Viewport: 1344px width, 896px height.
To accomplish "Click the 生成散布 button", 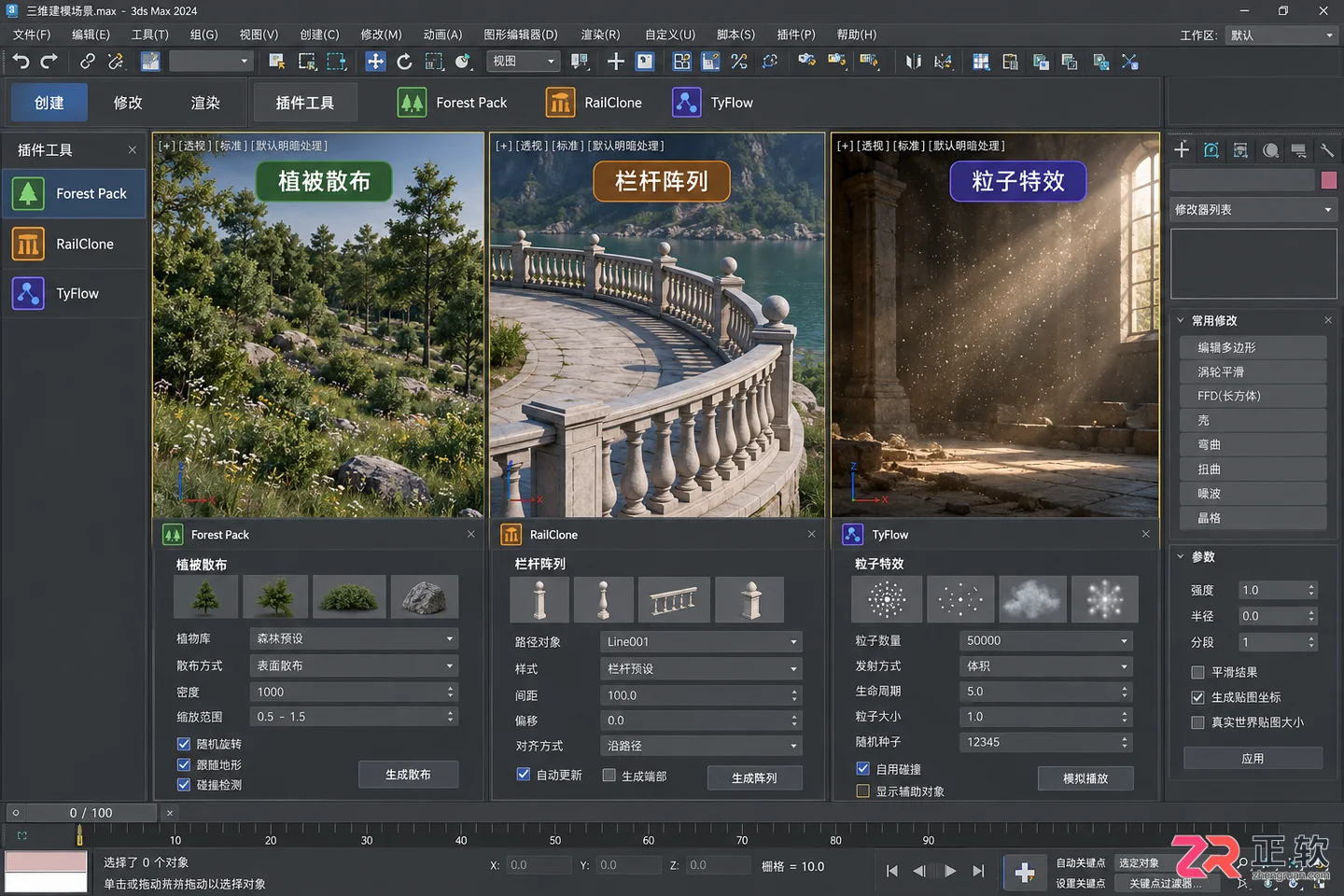I will [408, 775].
